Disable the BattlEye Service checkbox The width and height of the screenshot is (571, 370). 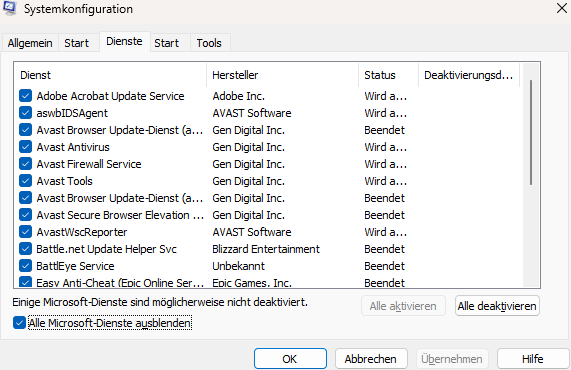(25, 266)
